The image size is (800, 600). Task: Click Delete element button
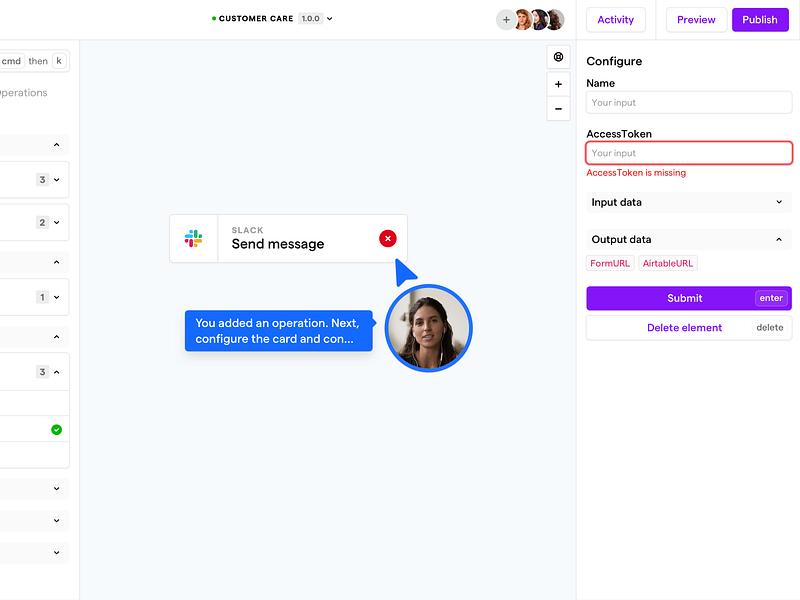(x=689, y=328)
